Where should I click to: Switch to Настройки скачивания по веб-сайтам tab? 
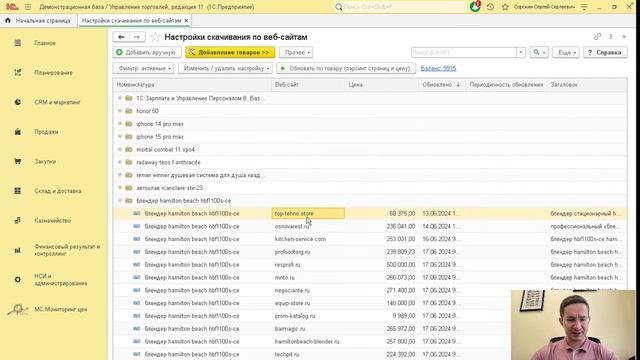coord(134,20)
